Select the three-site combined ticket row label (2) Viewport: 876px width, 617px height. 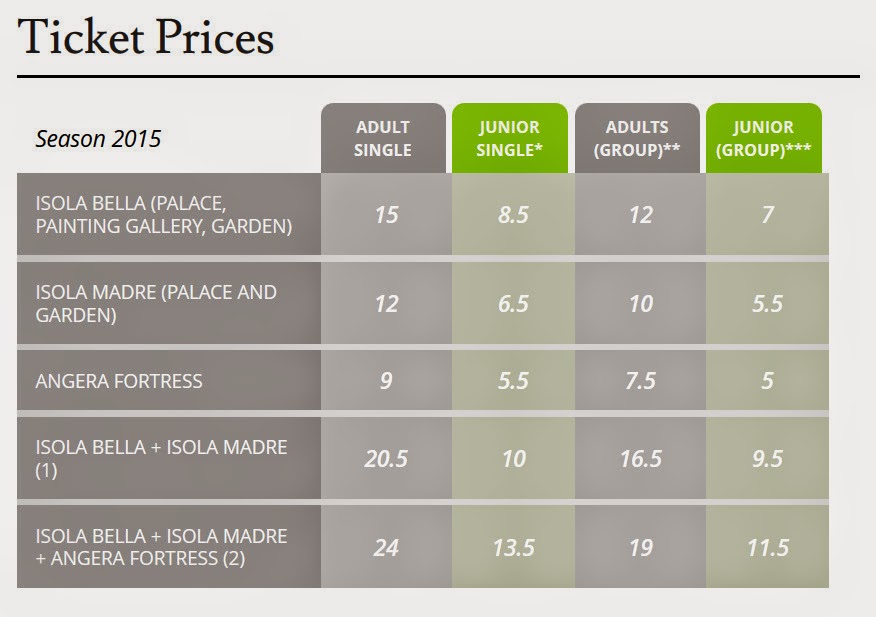pyautogui.click(x=161, y=547)
